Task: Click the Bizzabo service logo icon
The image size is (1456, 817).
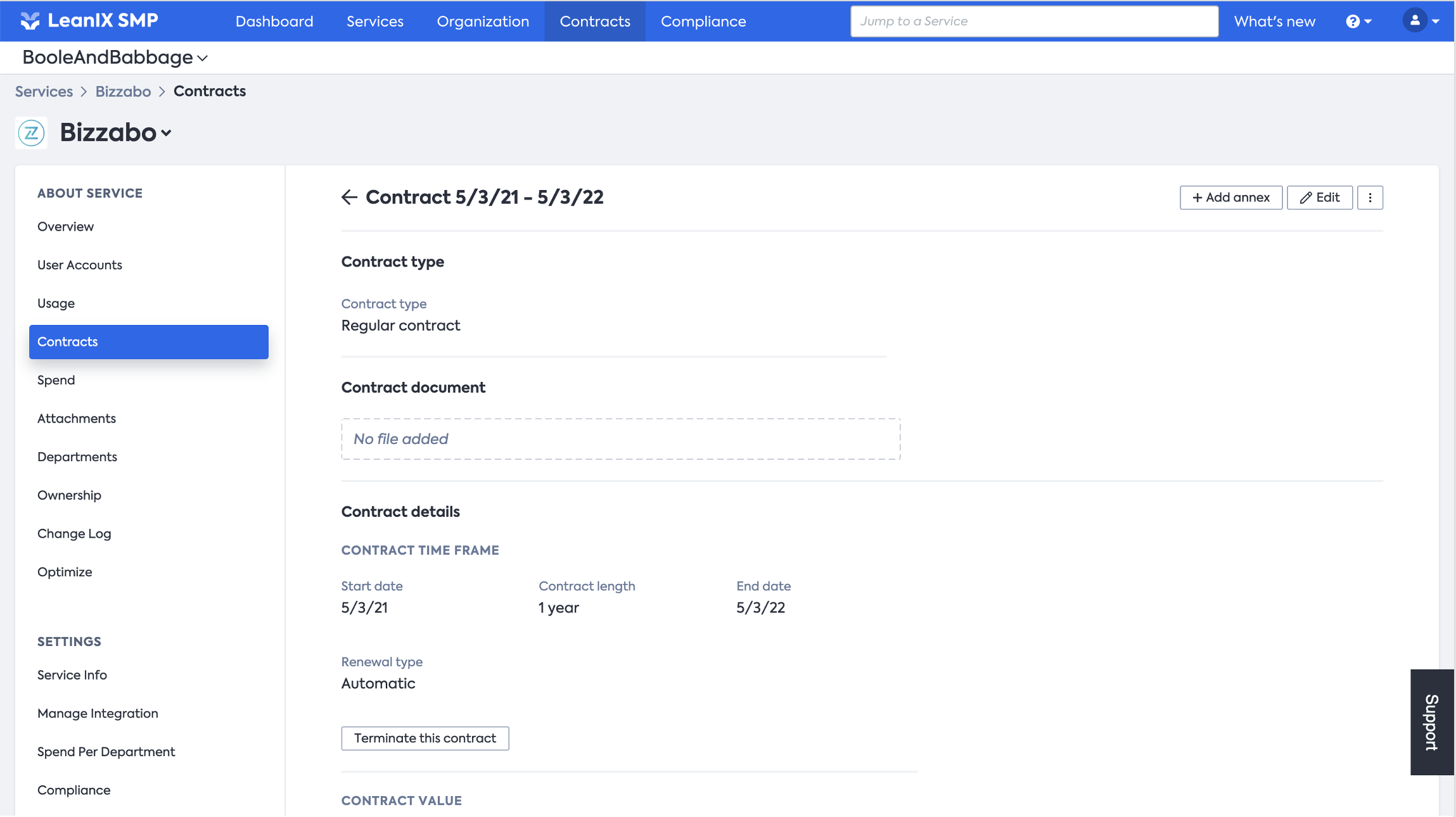Action: coord(32,133)
